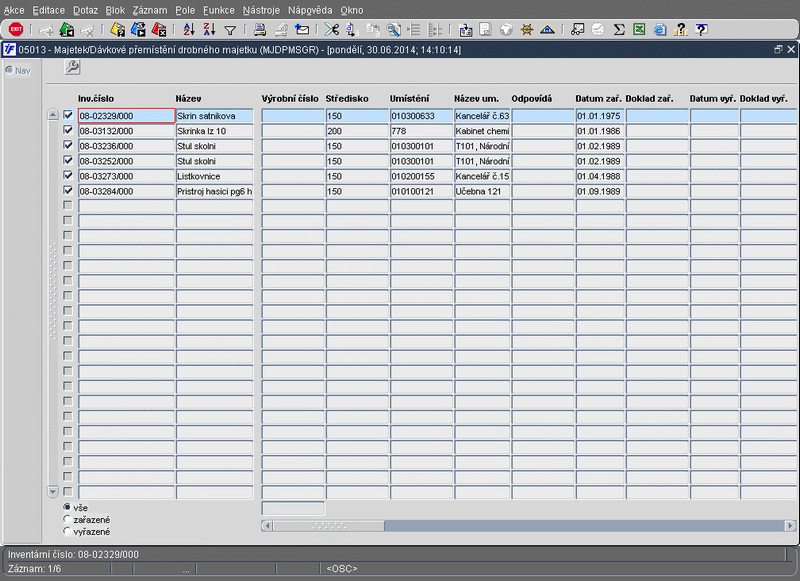Open the Záznam menu

point(149,10)
